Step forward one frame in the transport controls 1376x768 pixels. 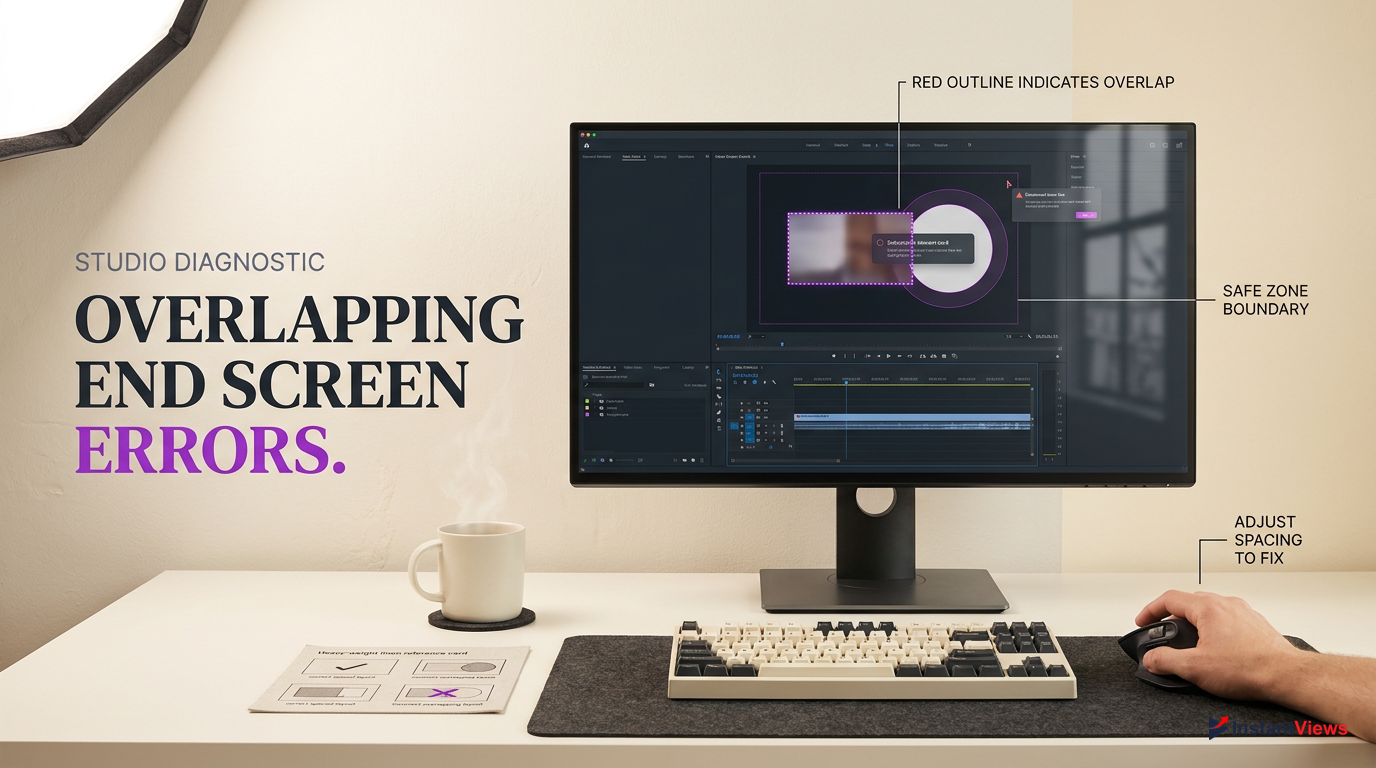899,356
